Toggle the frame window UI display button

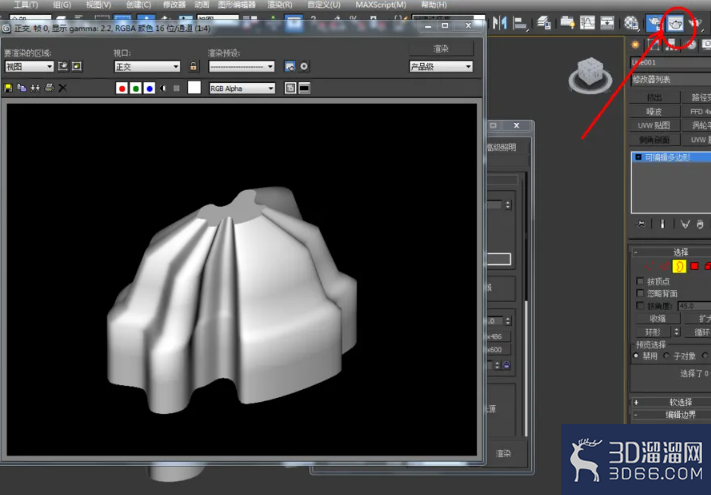click(304, 88)
